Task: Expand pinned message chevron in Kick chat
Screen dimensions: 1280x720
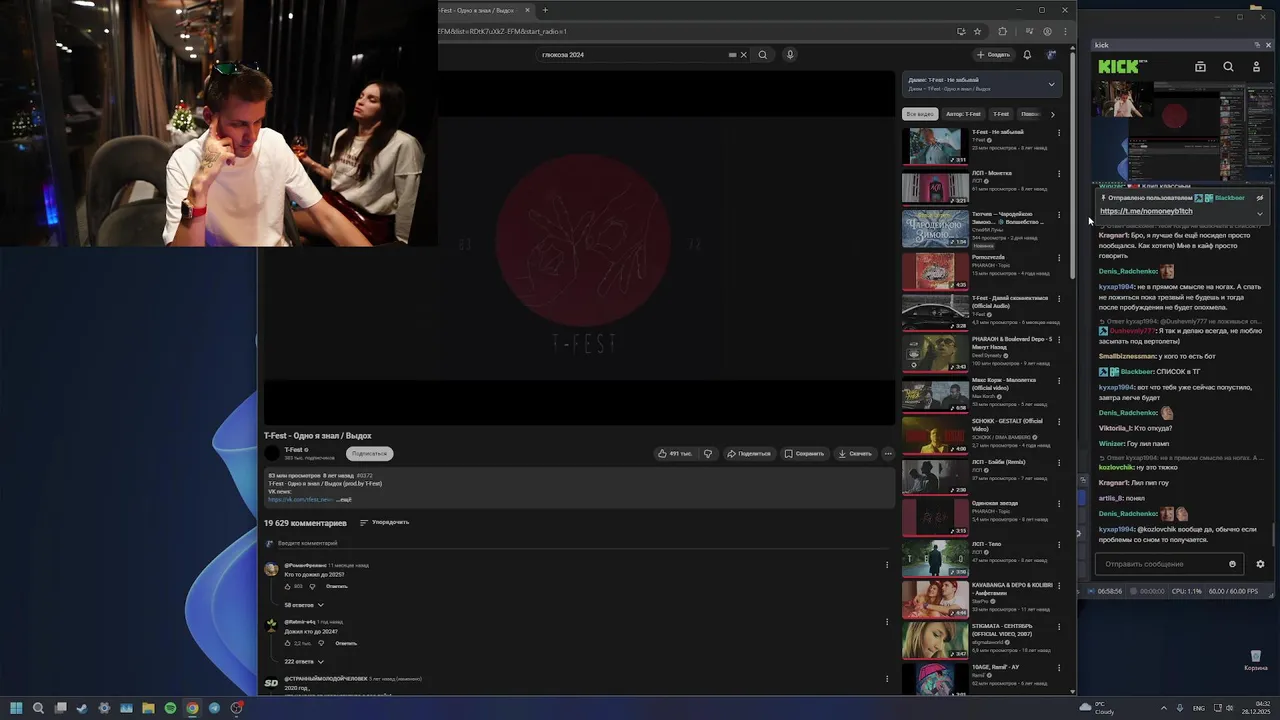Action: [1259, 213]
